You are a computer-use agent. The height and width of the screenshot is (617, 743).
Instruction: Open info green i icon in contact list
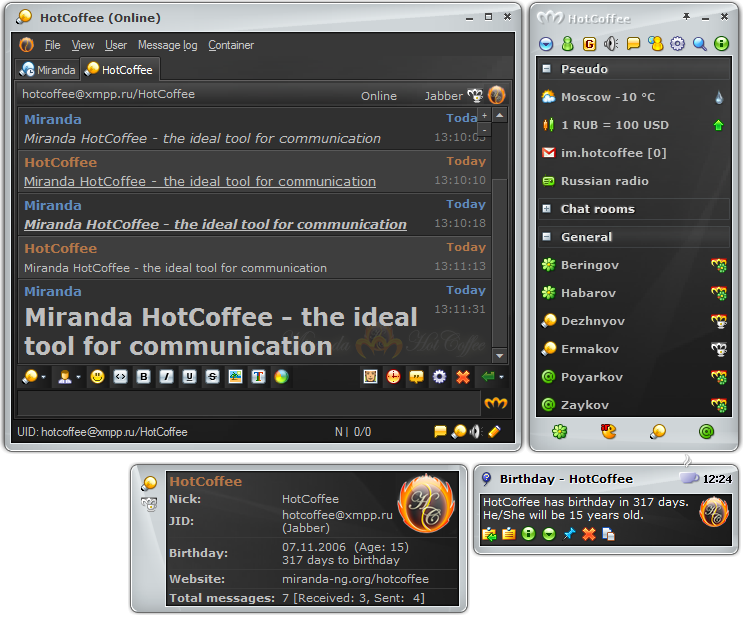tap(721, 44)
